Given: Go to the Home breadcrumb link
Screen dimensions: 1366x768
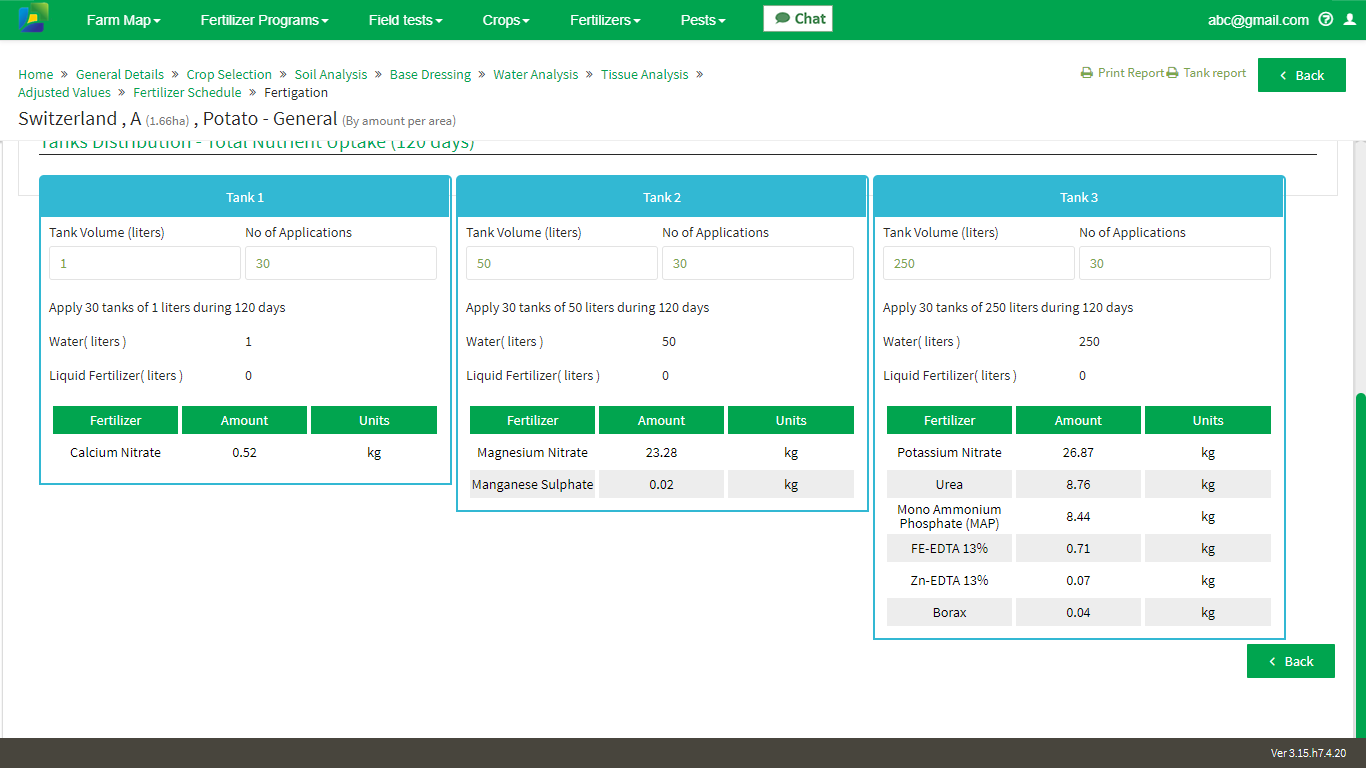Looking at the screenshot, I should [36, 74].
